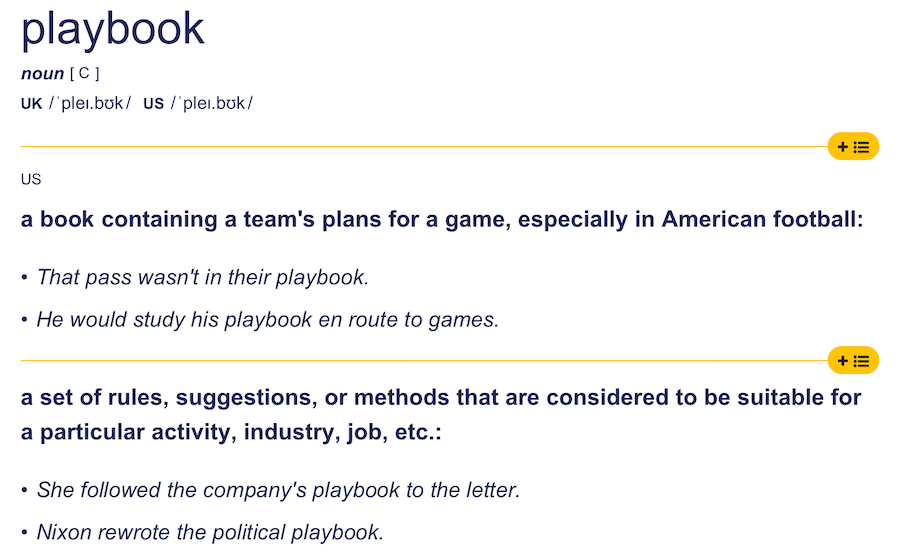This screenshot has width=900, height=560.
Task: Click the US pronunciation label
Action: click(x=153, y=104)
